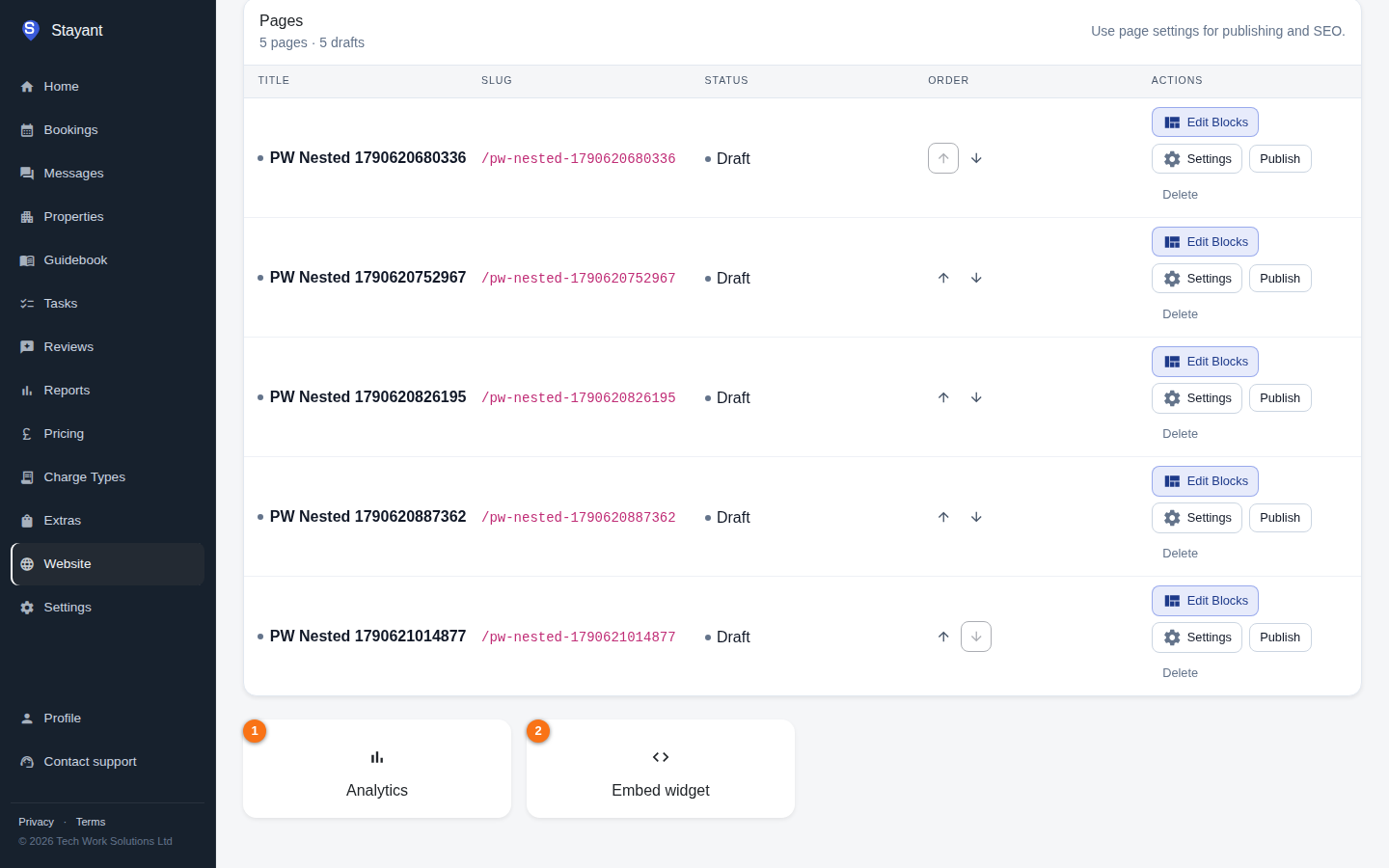This screenshot has height=868, width=1389.
Task: Click title PW Nested 1790620887362
Action: point(368,517)
